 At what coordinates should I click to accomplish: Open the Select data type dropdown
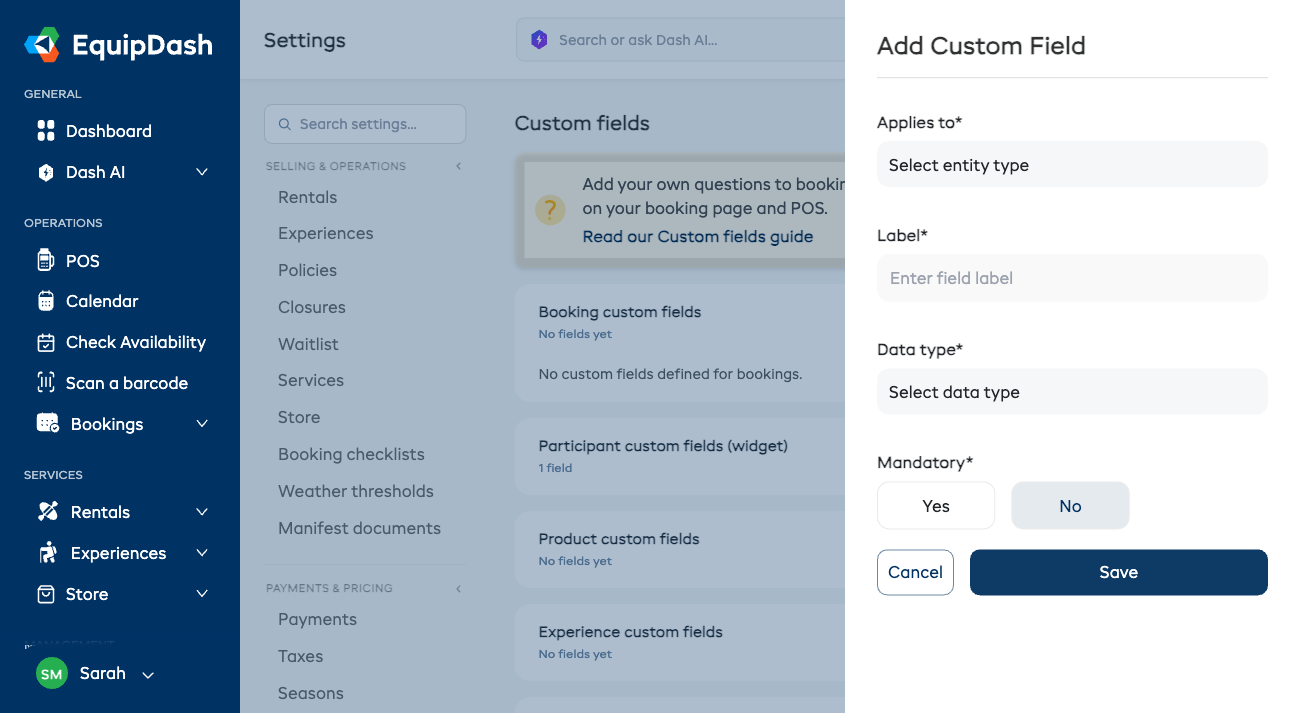coord(1072,392)
